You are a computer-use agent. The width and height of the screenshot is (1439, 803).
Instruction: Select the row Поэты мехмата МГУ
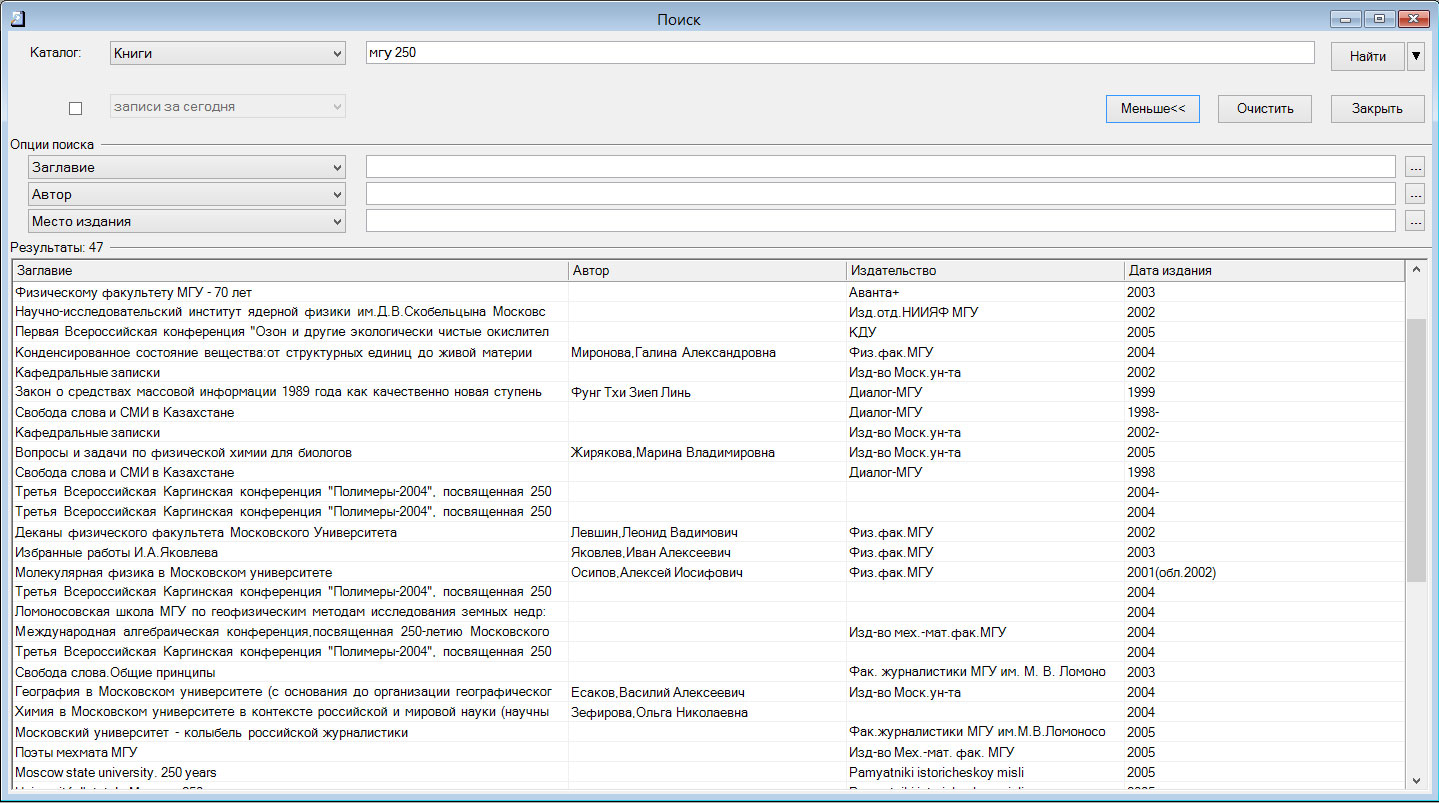point(76,752)
